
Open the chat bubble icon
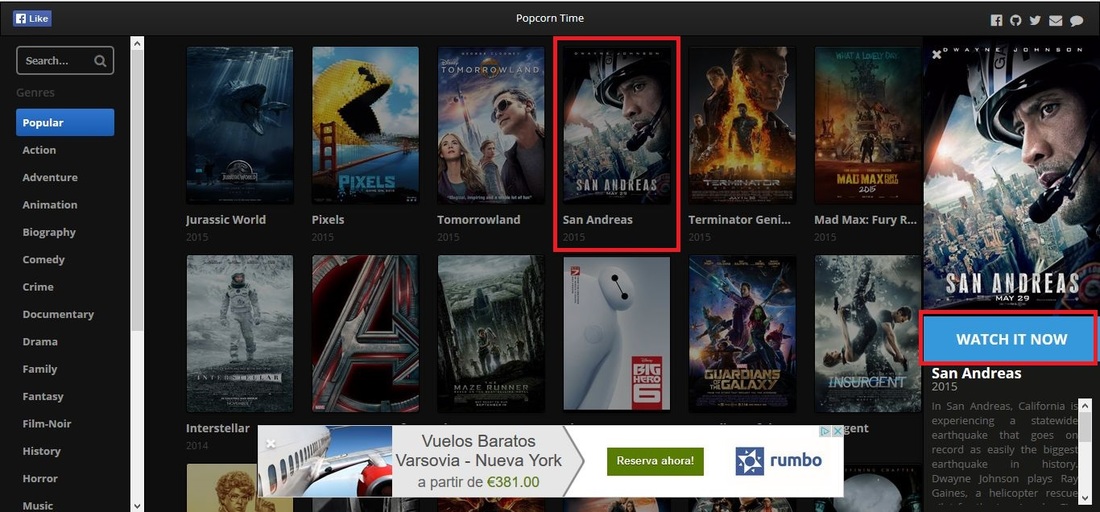click(x=1077, y=21)
